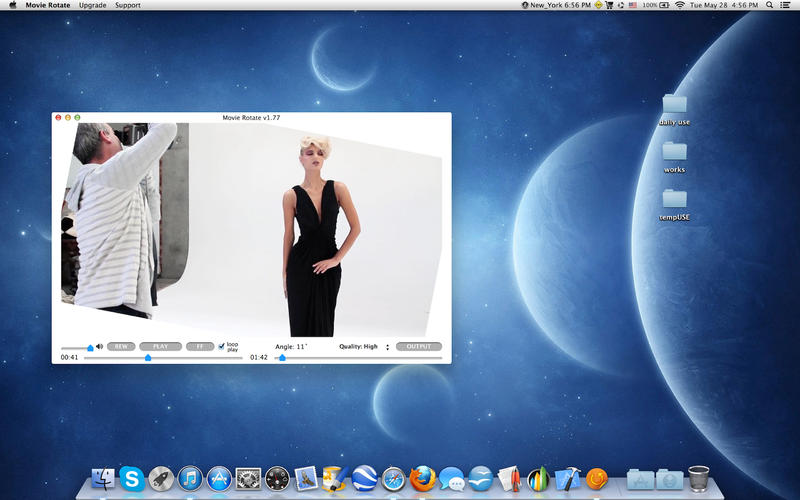The image size is (800, 500).
Task: Click the Movie Rotate v1.77 title bar
Action: coord(251,117)
